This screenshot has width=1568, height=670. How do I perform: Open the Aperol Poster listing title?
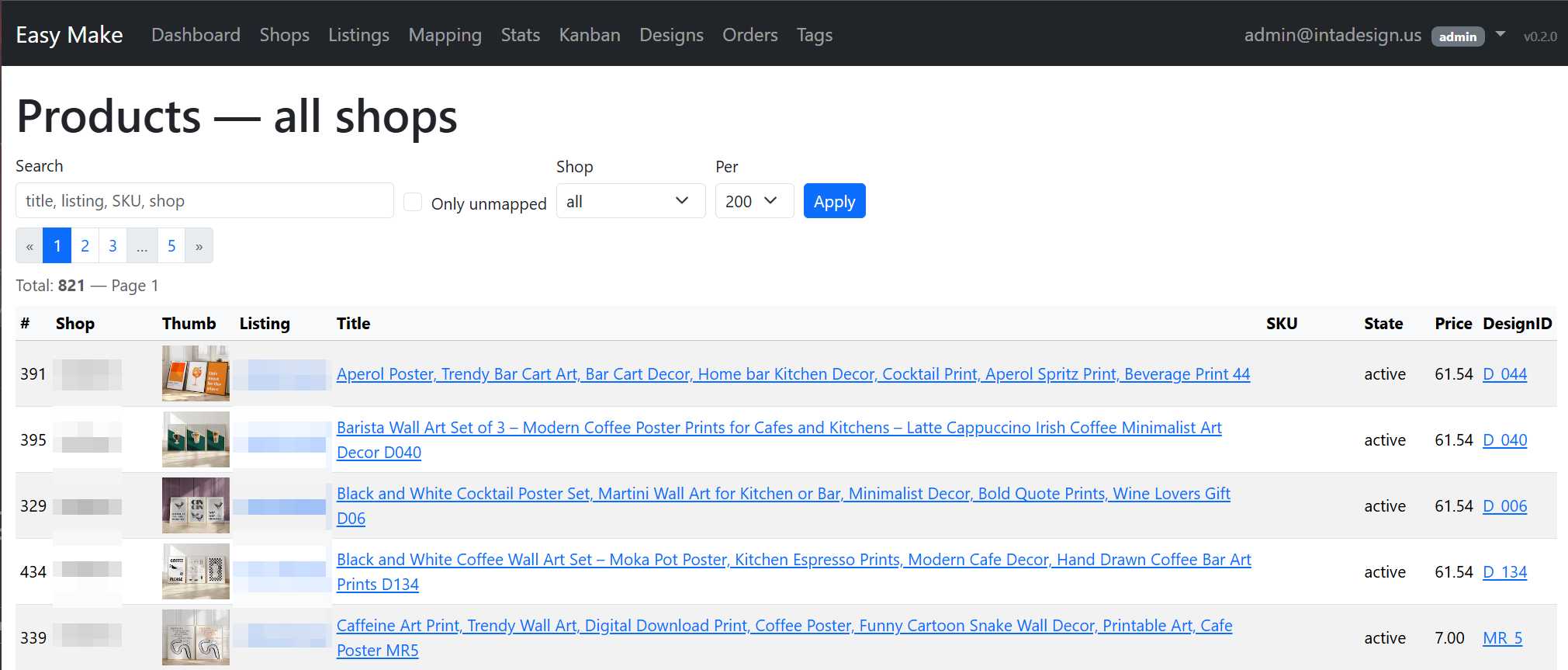click(x=793, y=374)
